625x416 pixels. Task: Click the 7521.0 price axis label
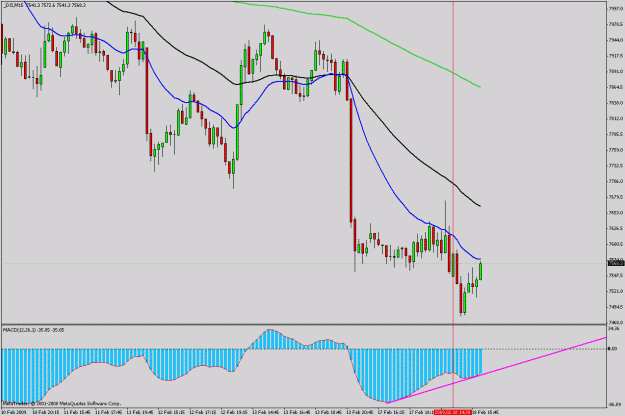616,291
